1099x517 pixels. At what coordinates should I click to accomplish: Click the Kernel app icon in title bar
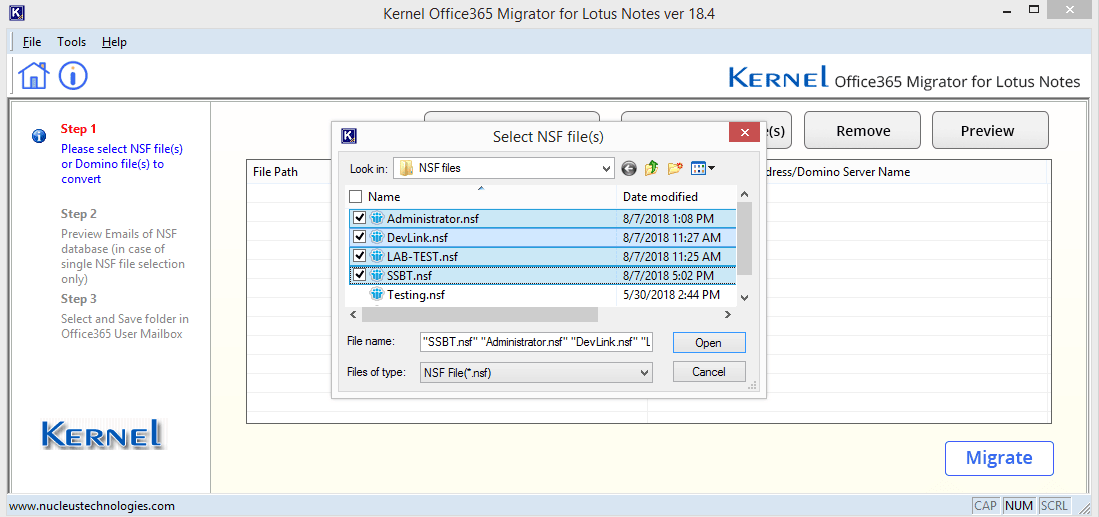pyautogui.click(x=18, y=13)
